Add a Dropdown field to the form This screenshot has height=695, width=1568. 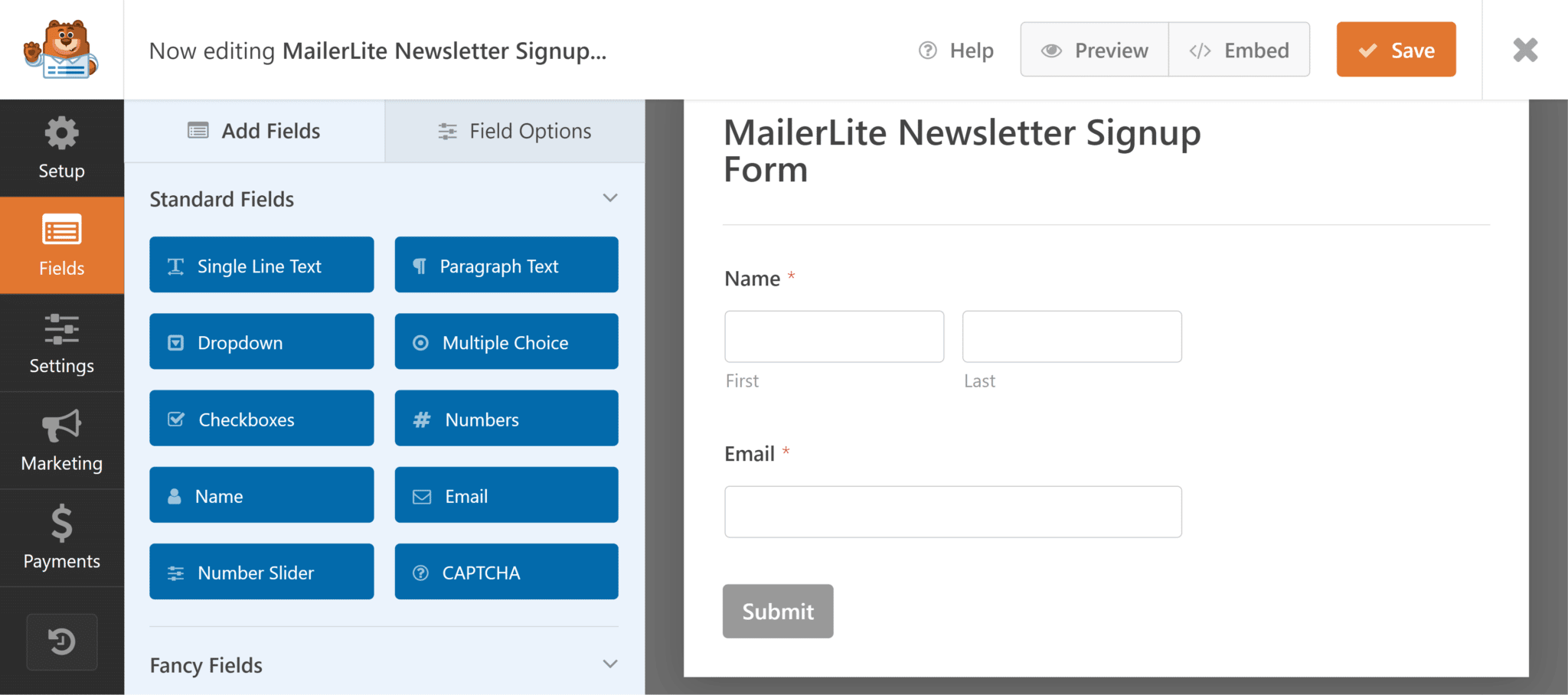(261, 341)
